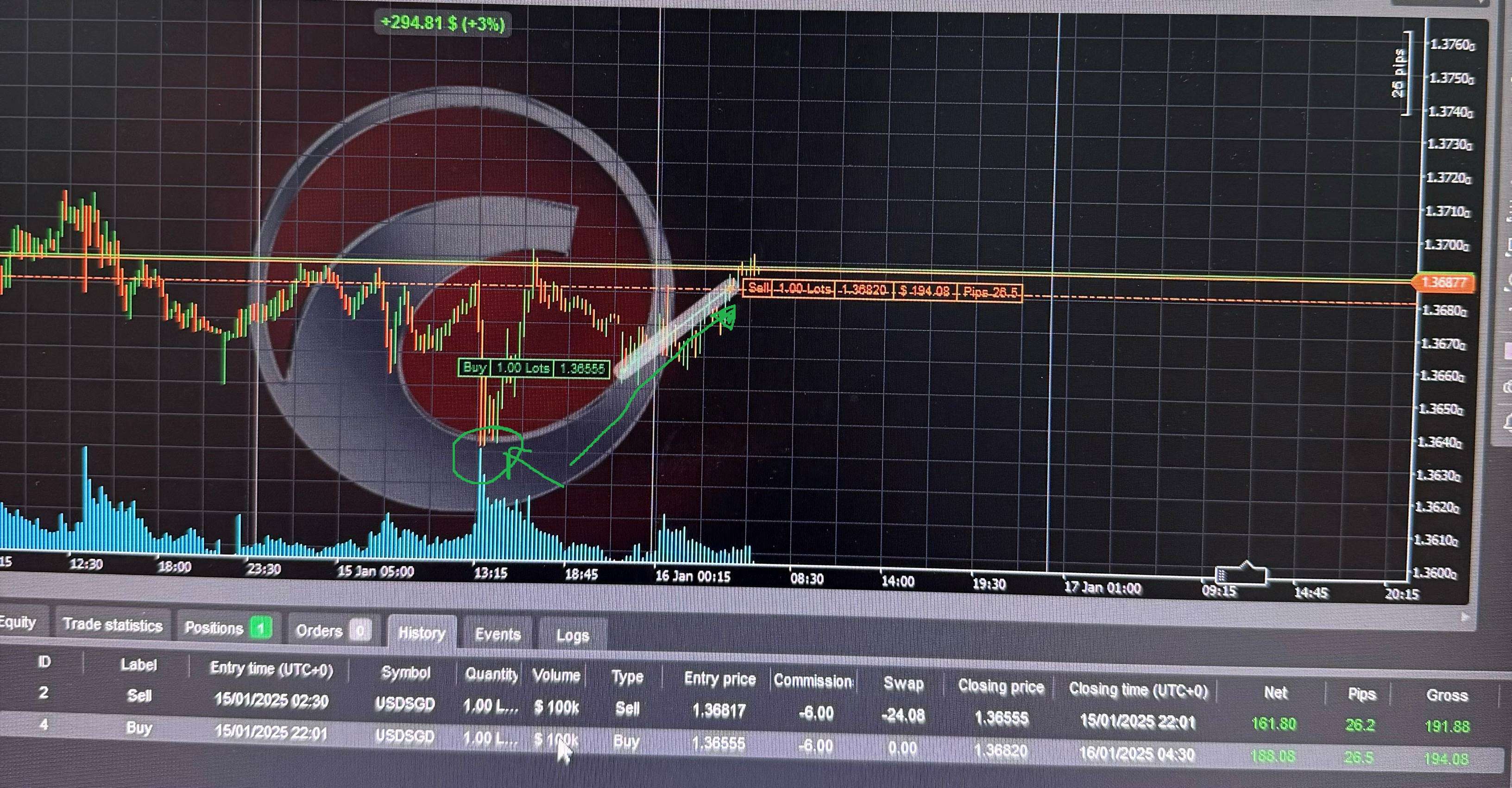The image size is (1512, 788).
Task: Sort history by Type column header
Action: click(x=628, y=677)
